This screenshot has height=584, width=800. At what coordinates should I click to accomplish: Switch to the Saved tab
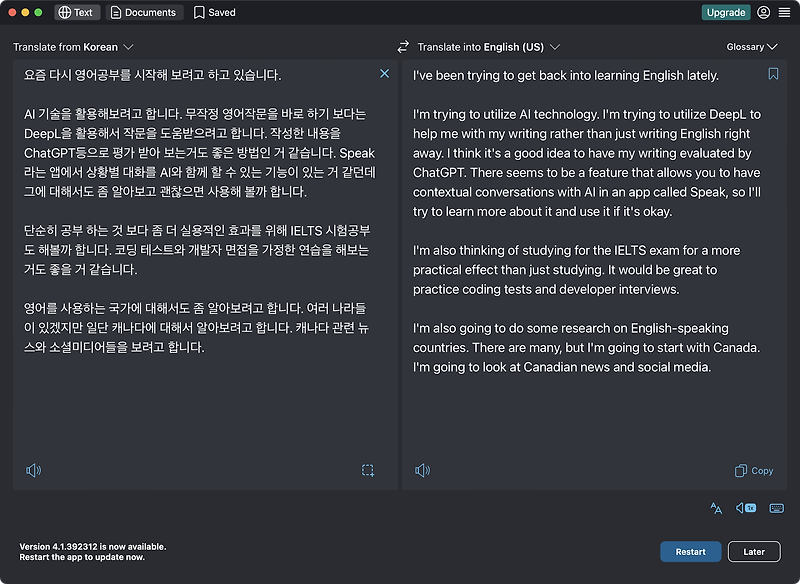pos(215,12)
